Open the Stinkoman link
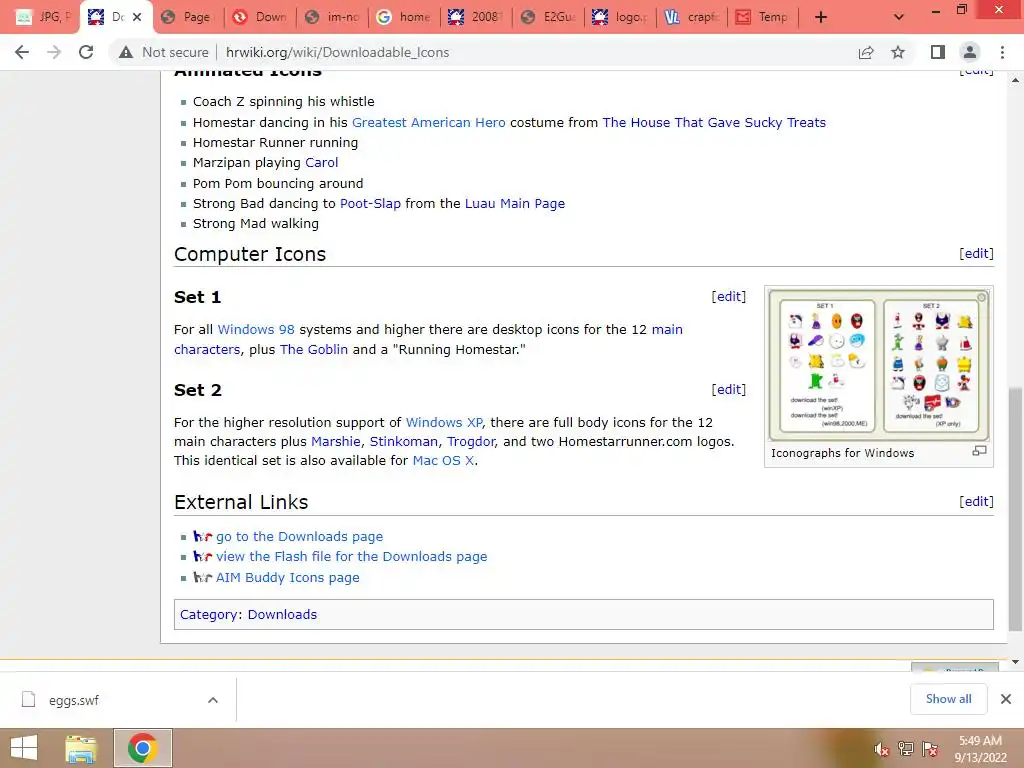1024x768 pixels. (404, 441)
